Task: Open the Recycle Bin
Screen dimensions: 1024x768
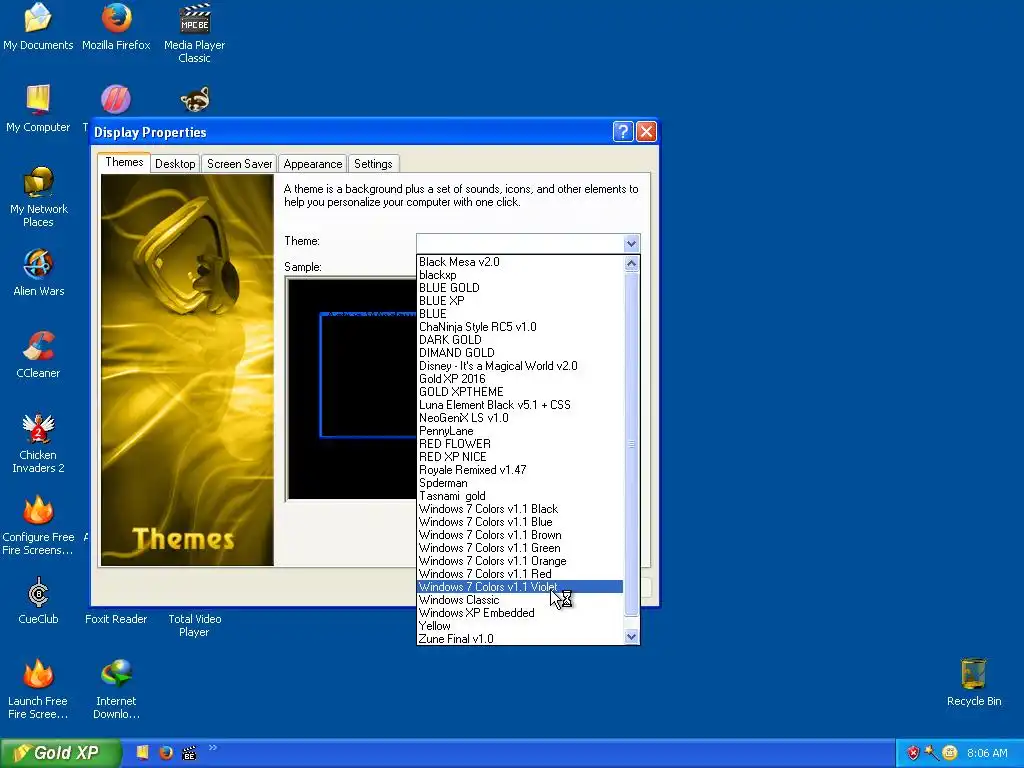Action: pos(974,683)
